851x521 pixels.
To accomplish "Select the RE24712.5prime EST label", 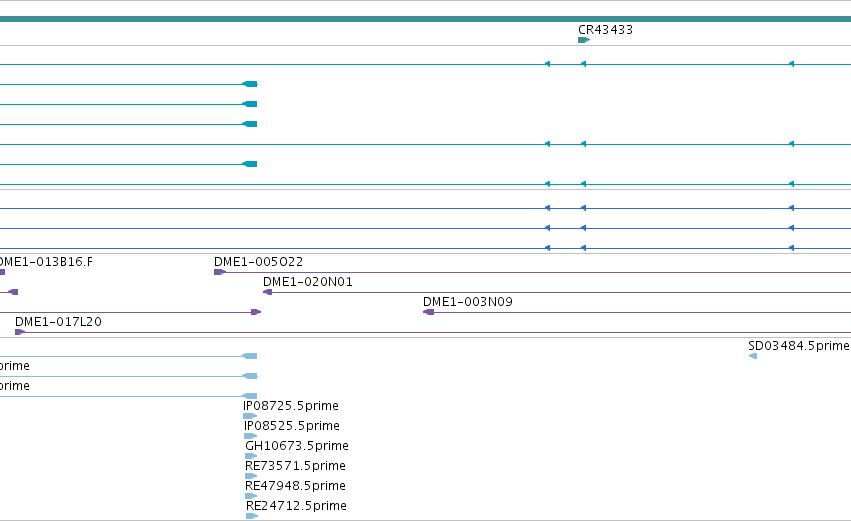I will 296,506.
